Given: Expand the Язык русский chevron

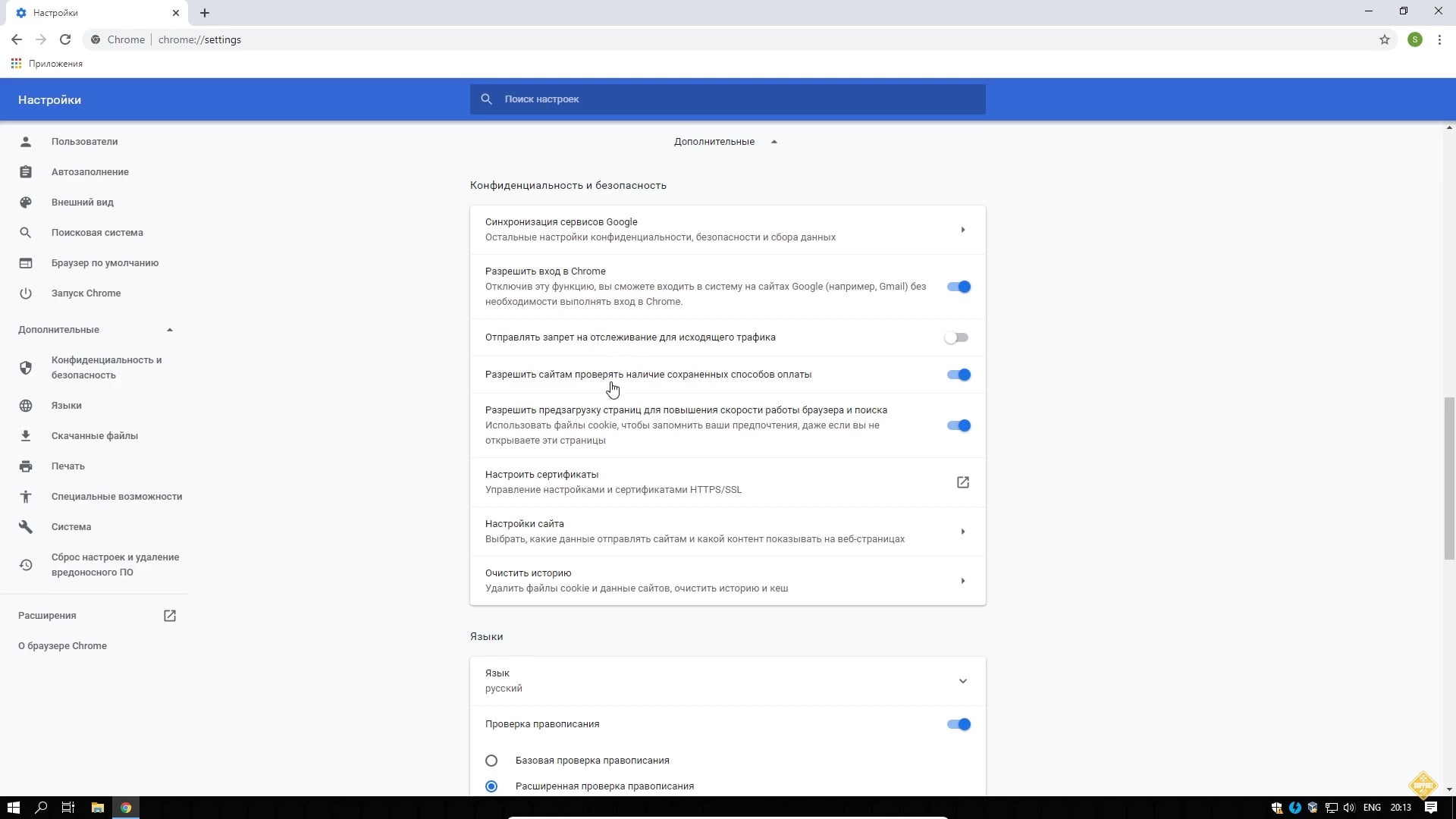Looking at the screenshot, I should (x=963, y=681).
